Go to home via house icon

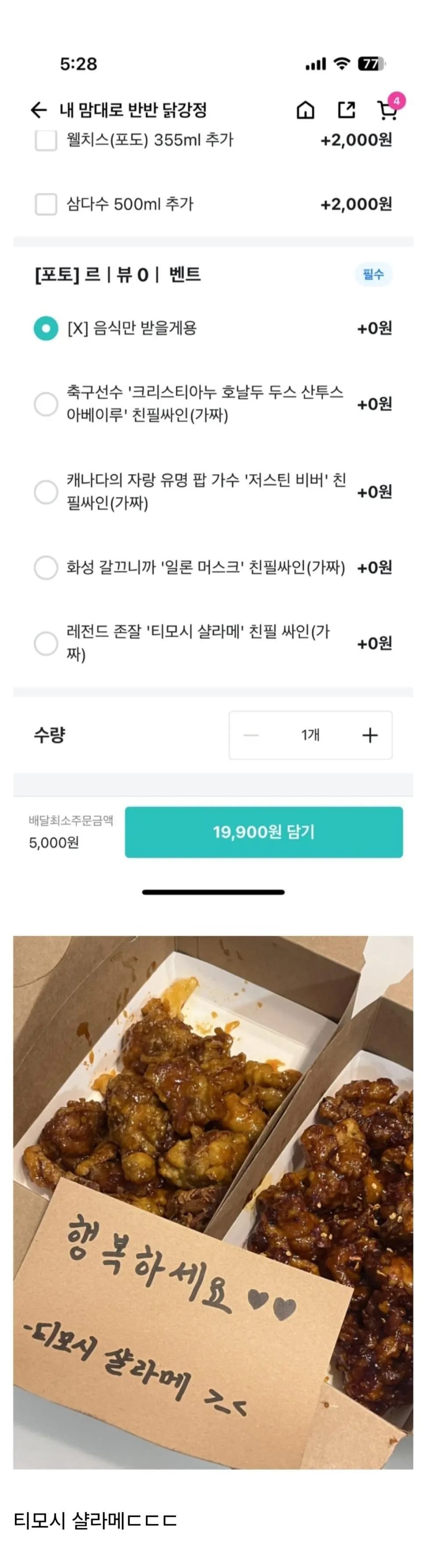tap(305, 110)
